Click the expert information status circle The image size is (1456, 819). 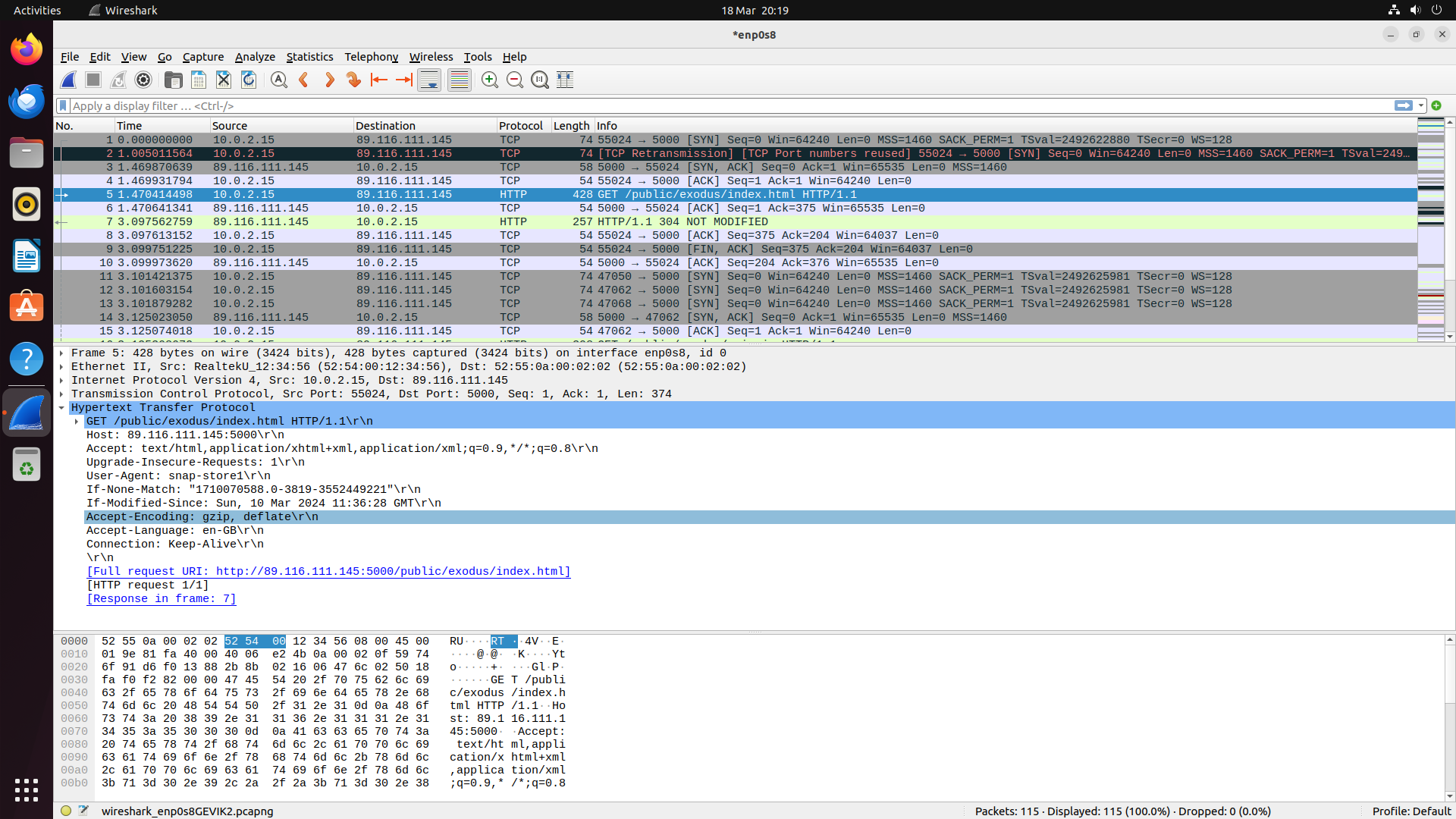point(66,811)
